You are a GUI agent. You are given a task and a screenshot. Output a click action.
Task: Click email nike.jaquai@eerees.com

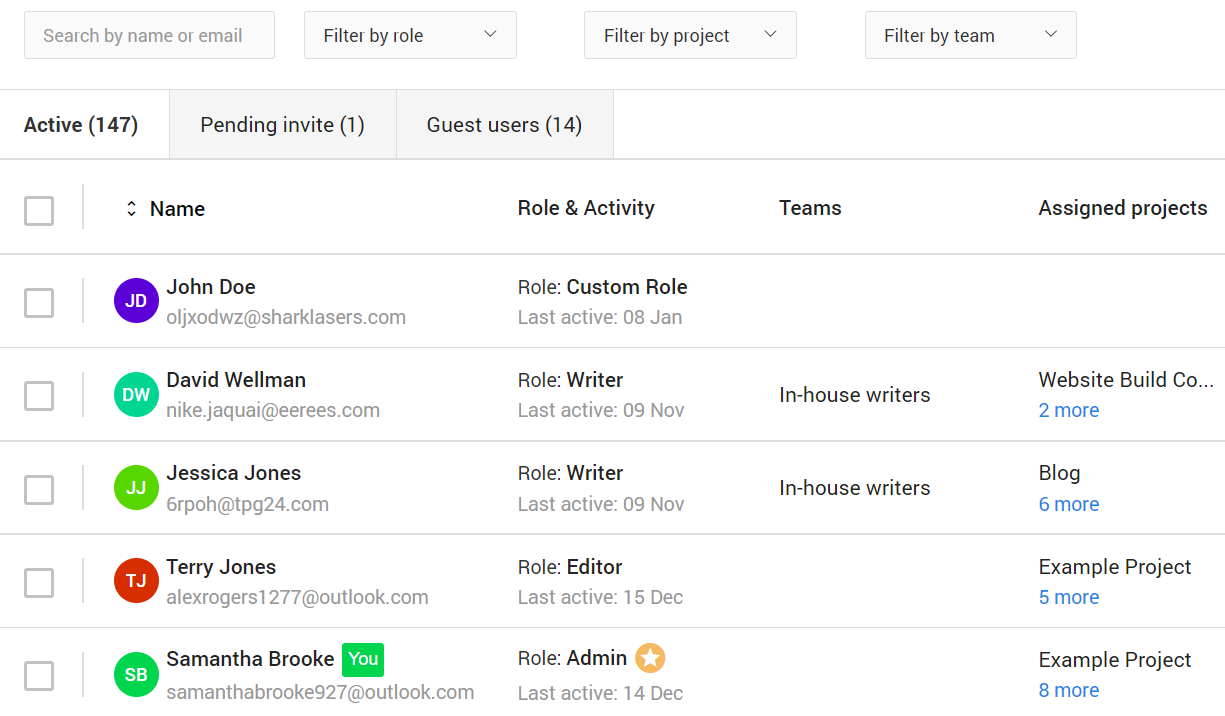[x=273, y=410]
